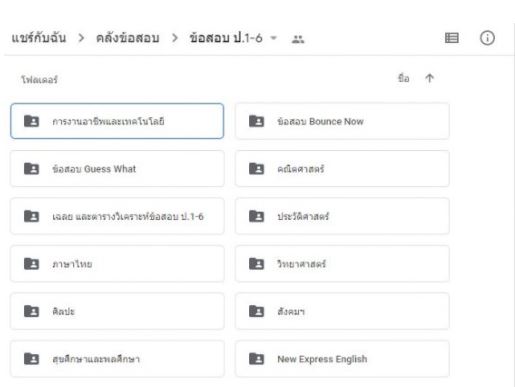Click the folder icon next to ศิลปะ
The image size is (515, 387).
[x=31, y=311]
